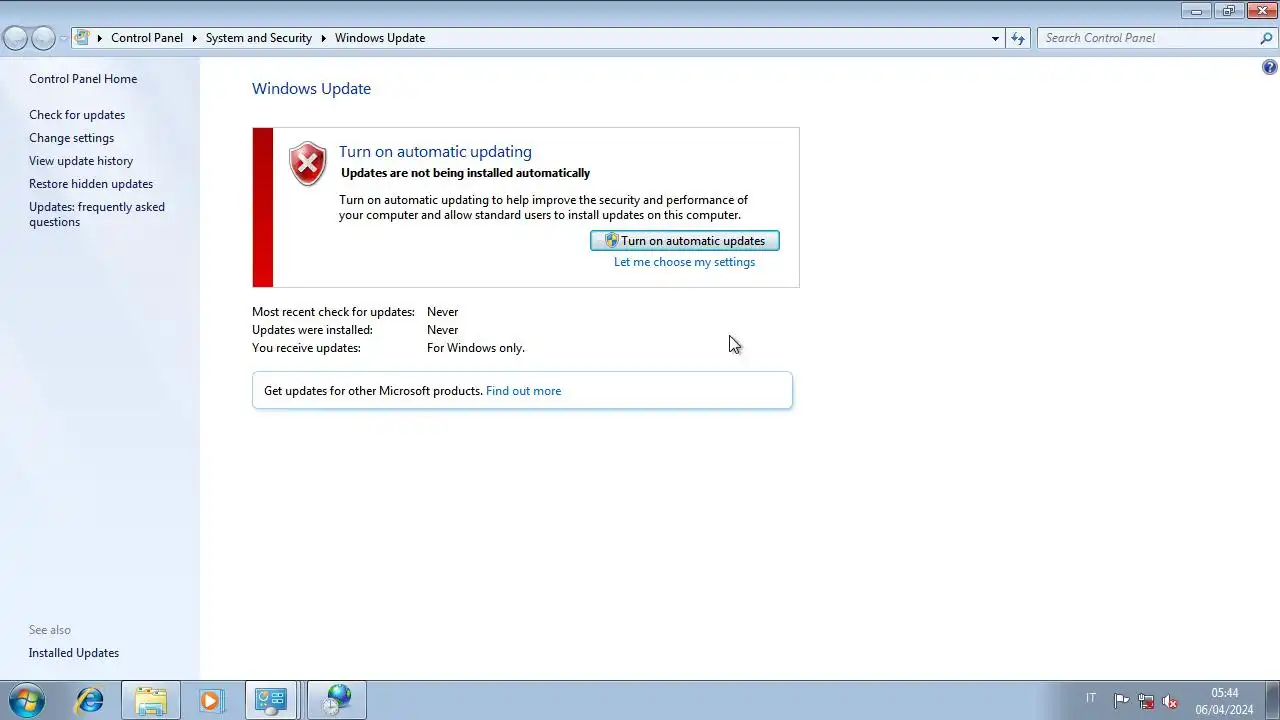Expand arrow after Control Panel breadcrumb
The height and width of the screenshot is (720, 1280).
point(194,38)
